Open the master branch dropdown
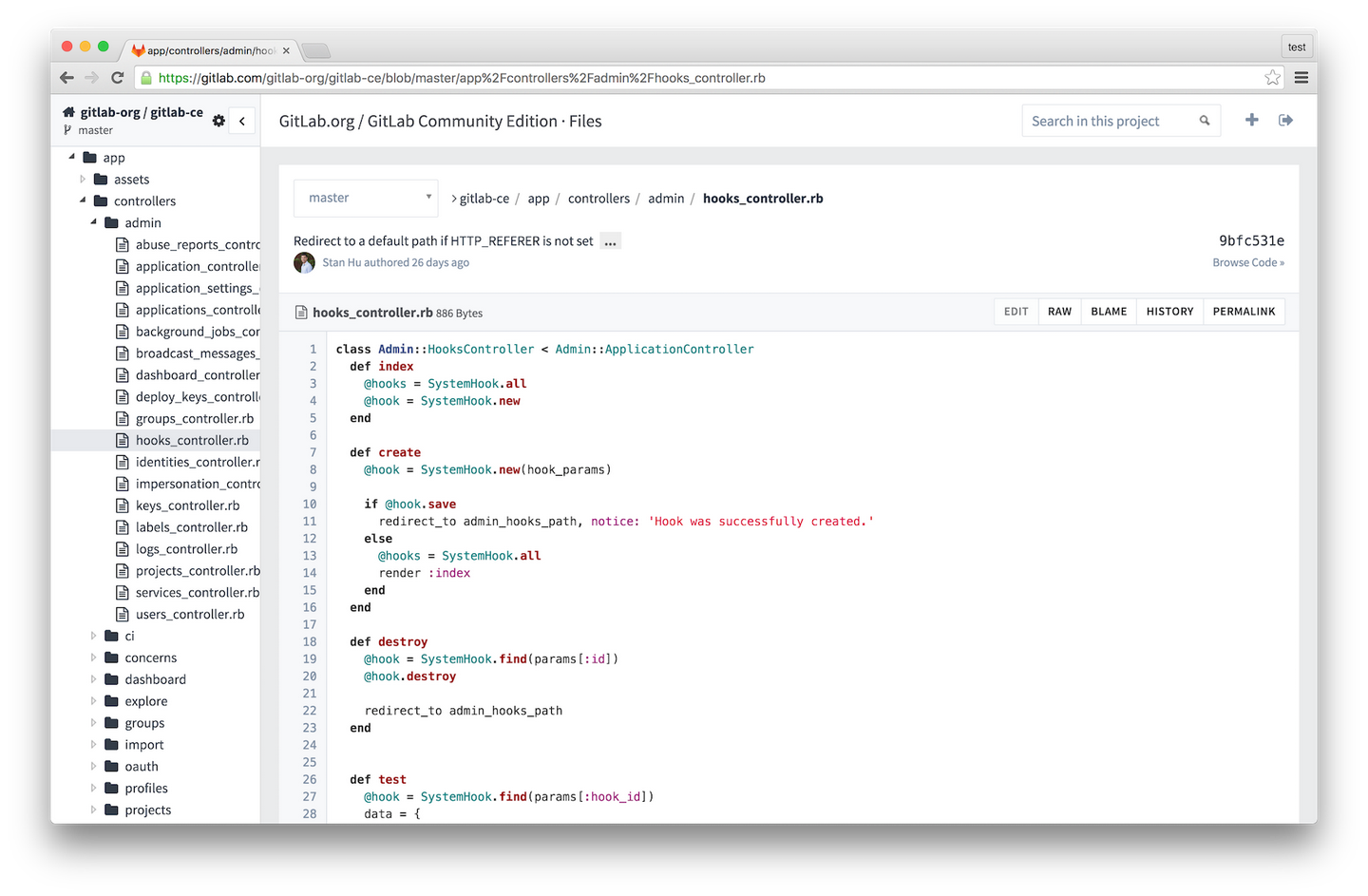This screenshot has height=896, width=1368. [x=366, y=198]
